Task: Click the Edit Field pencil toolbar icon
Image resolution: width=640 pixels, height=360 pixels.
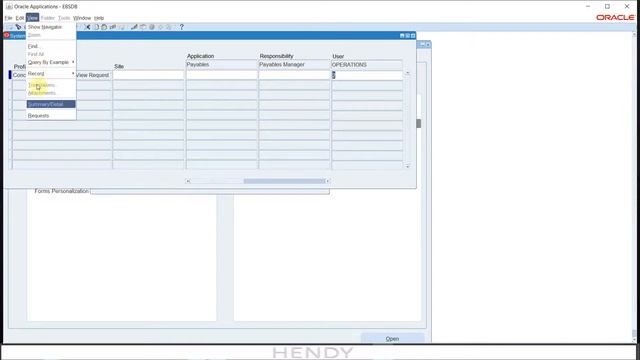Action: (x=134, y=27)
